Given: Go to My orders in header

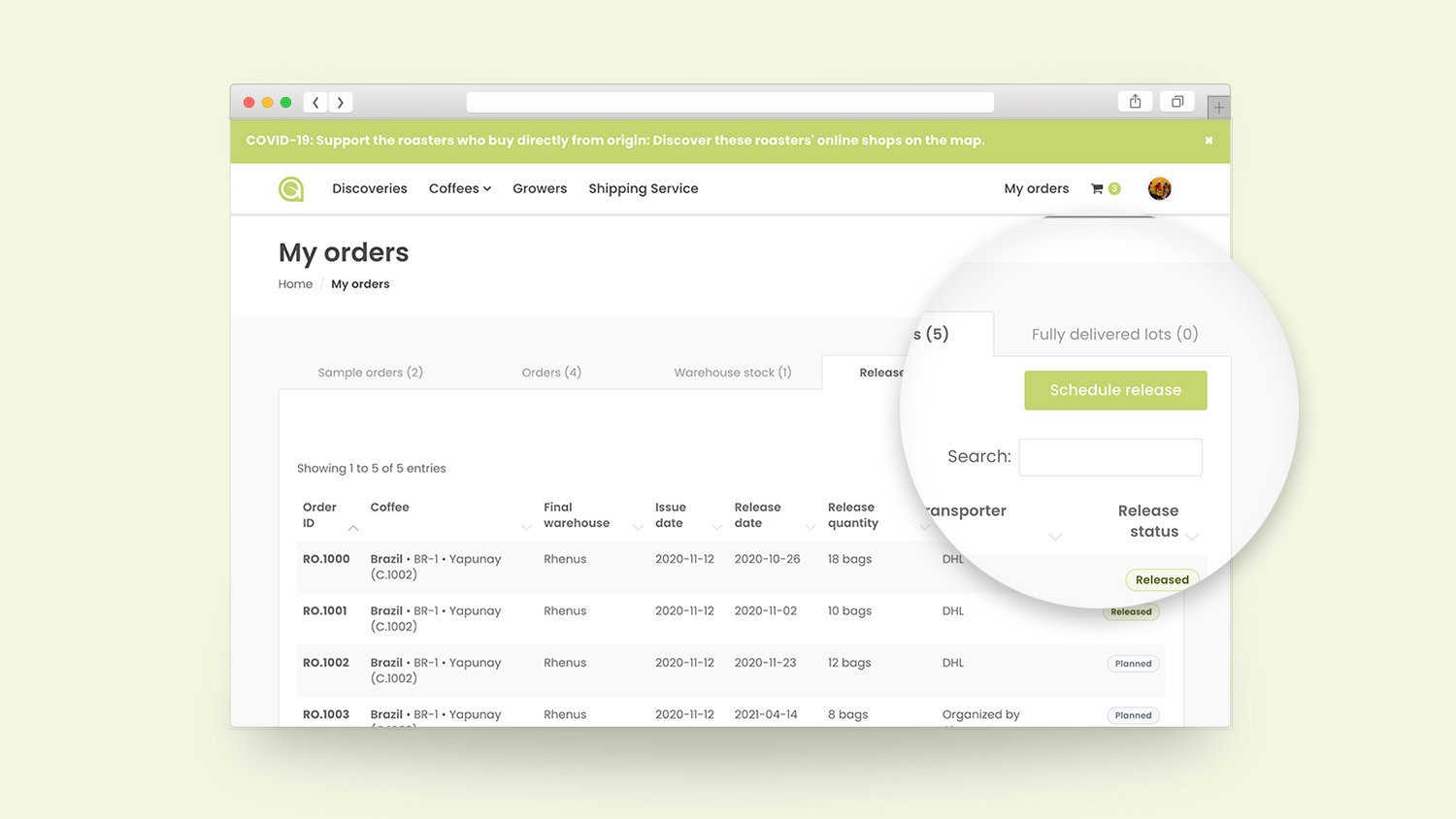Looking at the screenshot, I should point(1037,188).
